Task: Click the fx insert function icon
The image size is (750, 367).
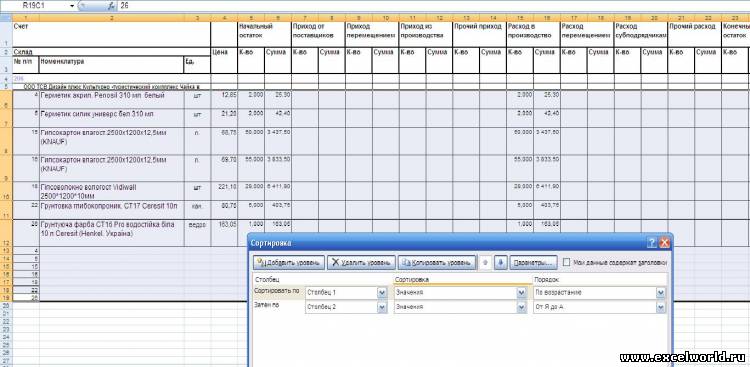Action: click(111, 6)
